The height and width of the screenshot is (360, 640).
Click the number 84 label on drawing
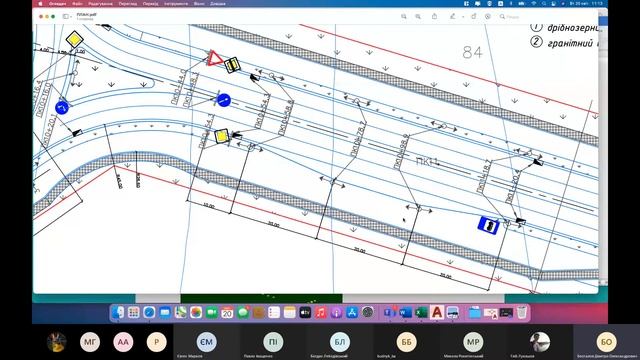coord(473,52)
